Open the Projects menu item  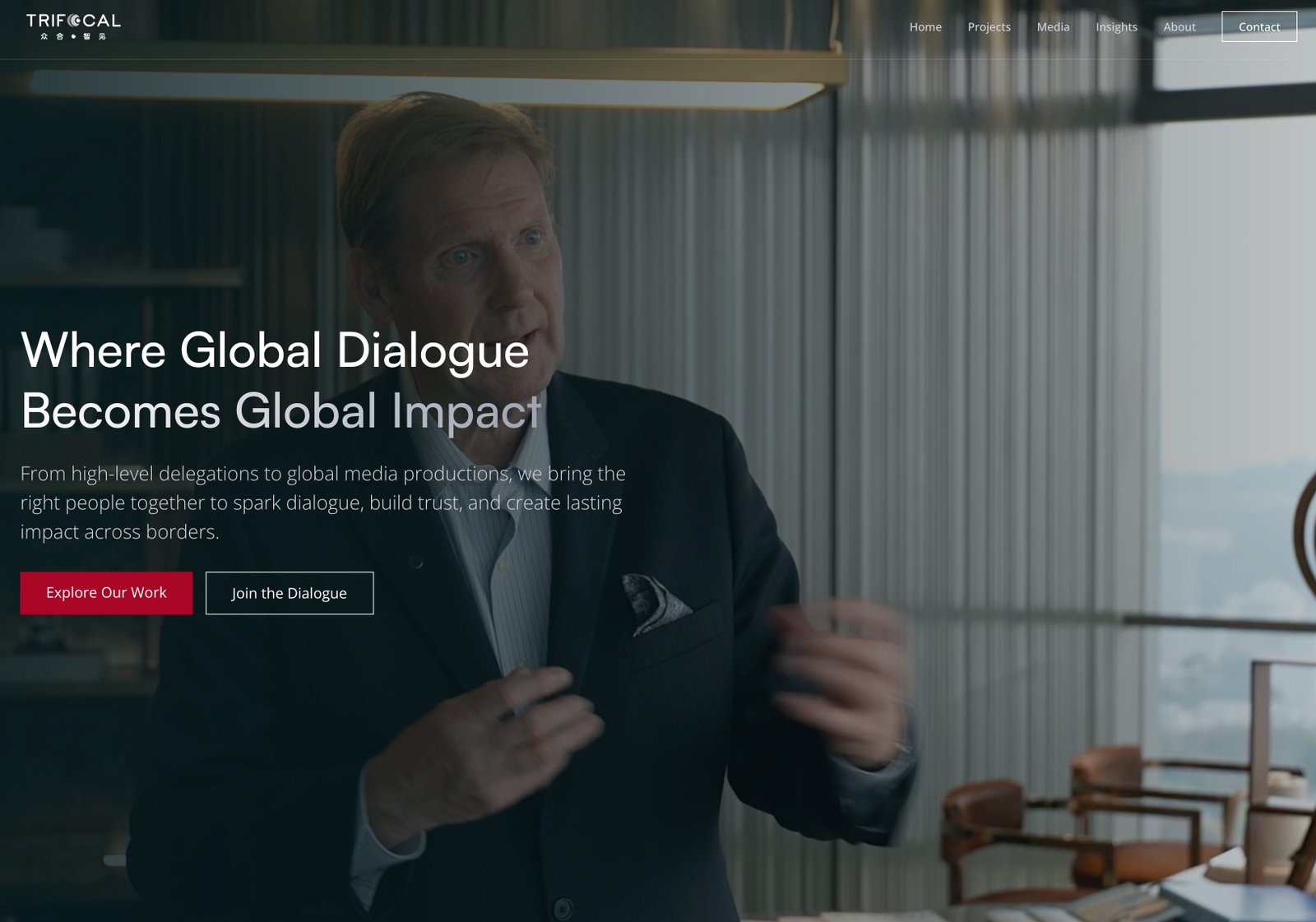click(989, 26)
